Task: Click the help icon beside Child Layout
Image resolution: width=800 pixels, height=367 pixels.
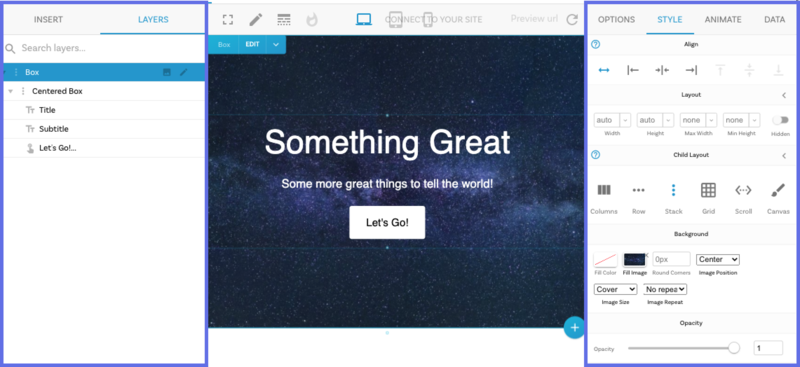Action: [x=595, y=155]
